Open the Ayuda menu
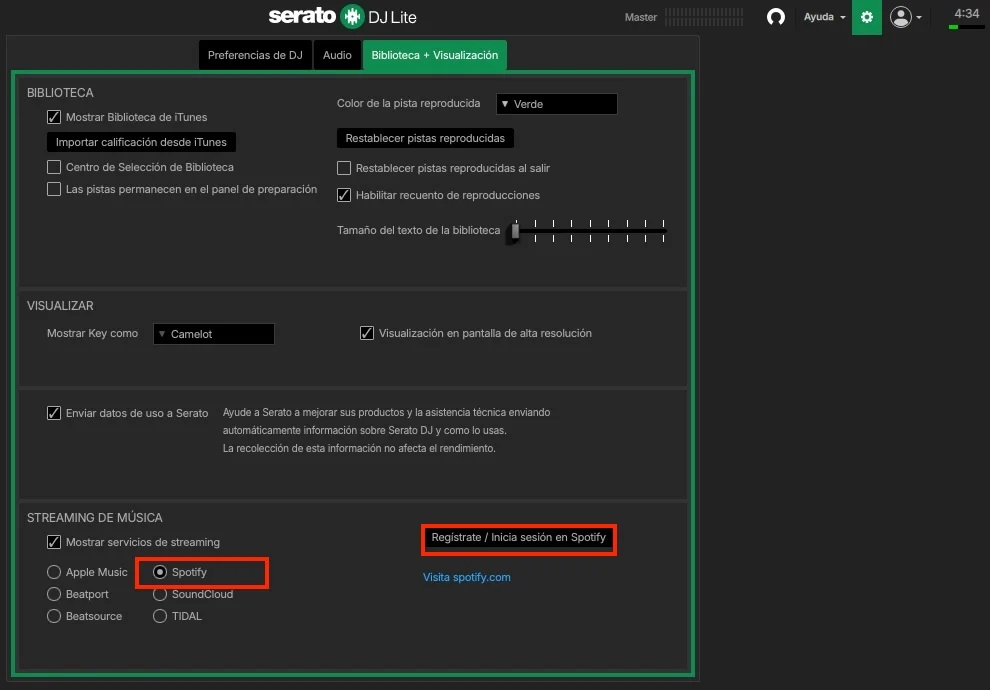The width and height of the screenshot is (990, 690). pos(820,17)
